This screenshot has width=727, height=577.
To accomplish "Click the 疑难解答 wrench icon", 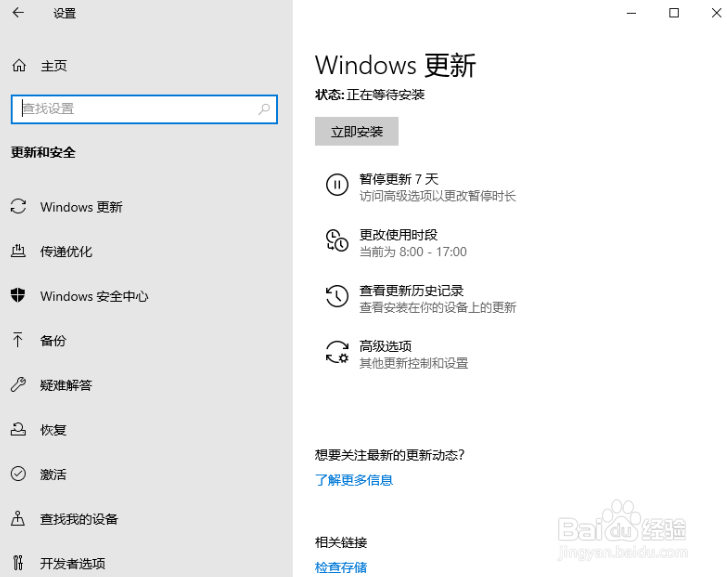I will (x=18, y=384).
